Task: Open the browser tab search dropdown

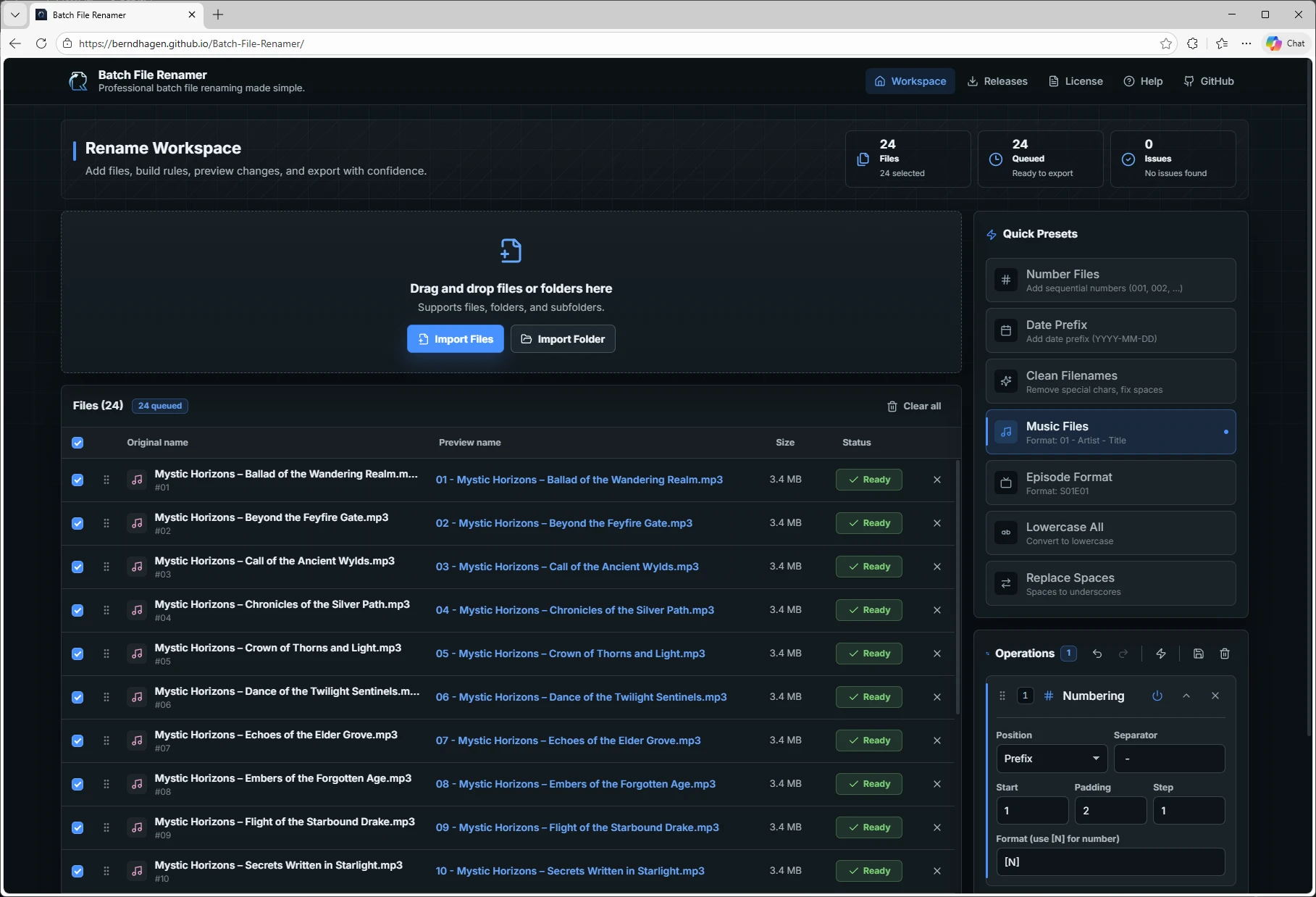Action: click(14, 14)
